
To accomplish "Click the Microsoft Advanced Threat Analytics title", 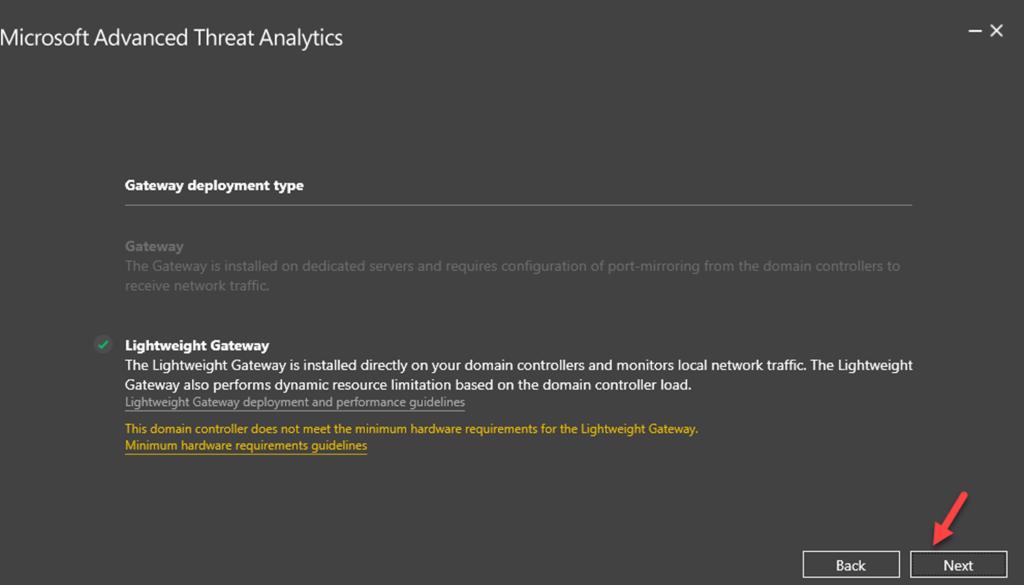I will [x=172, y=37].
